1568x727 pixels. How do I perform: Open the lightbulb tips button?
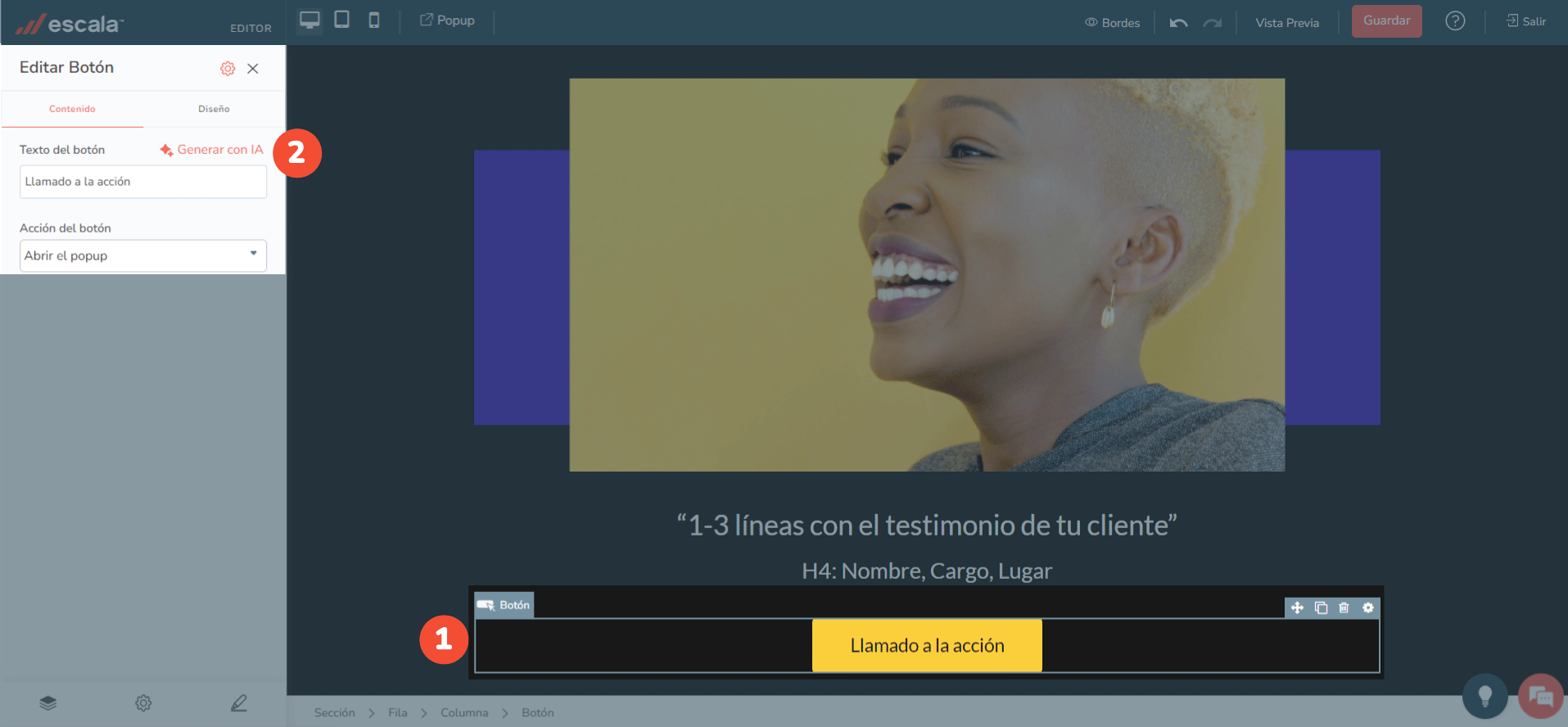tap(1485, 696)
